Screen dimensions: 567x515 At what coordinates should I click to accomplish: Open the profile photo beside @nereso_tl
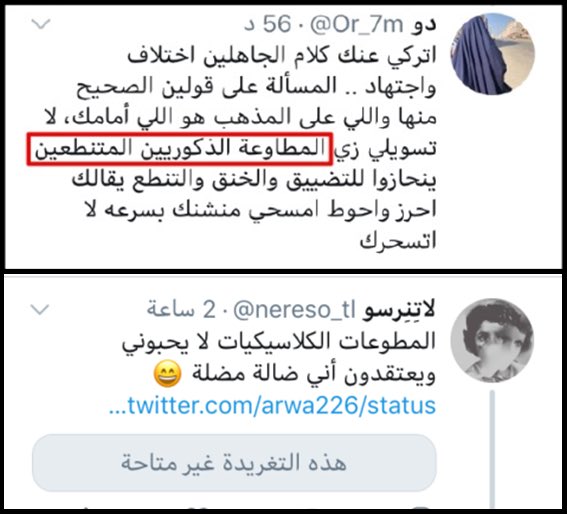[x=492, y=340]
